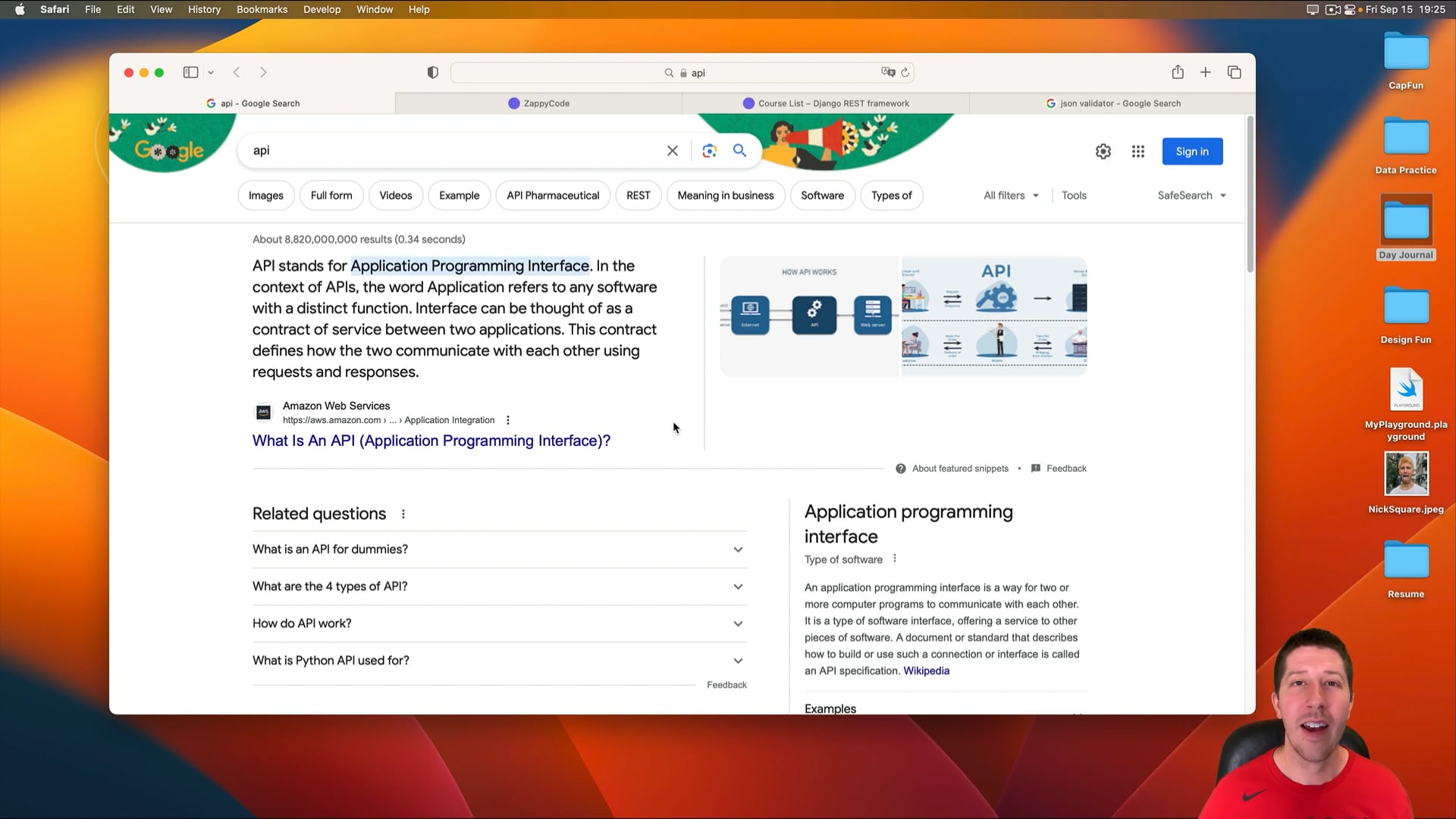
Task: Open the Share icon in Safari toolbar
Action: 1178,72
